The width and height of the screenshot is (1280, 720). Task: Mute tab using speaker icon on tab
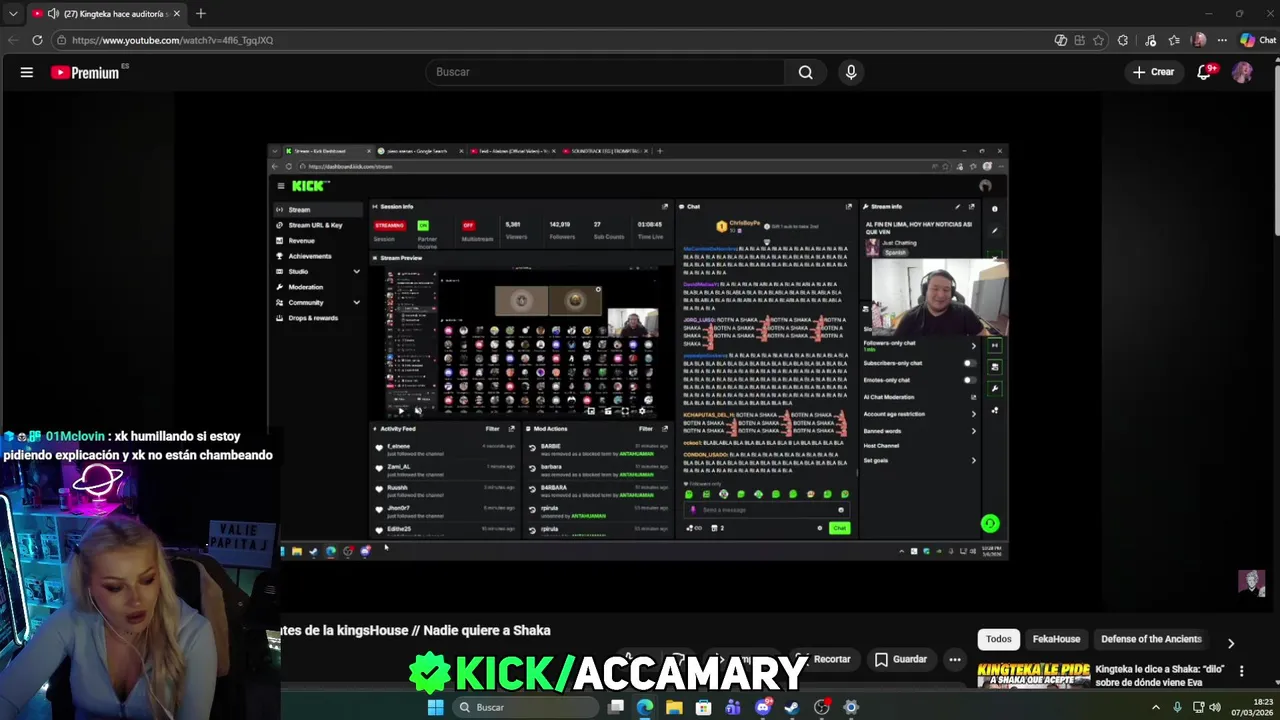(x=53, y=14)
